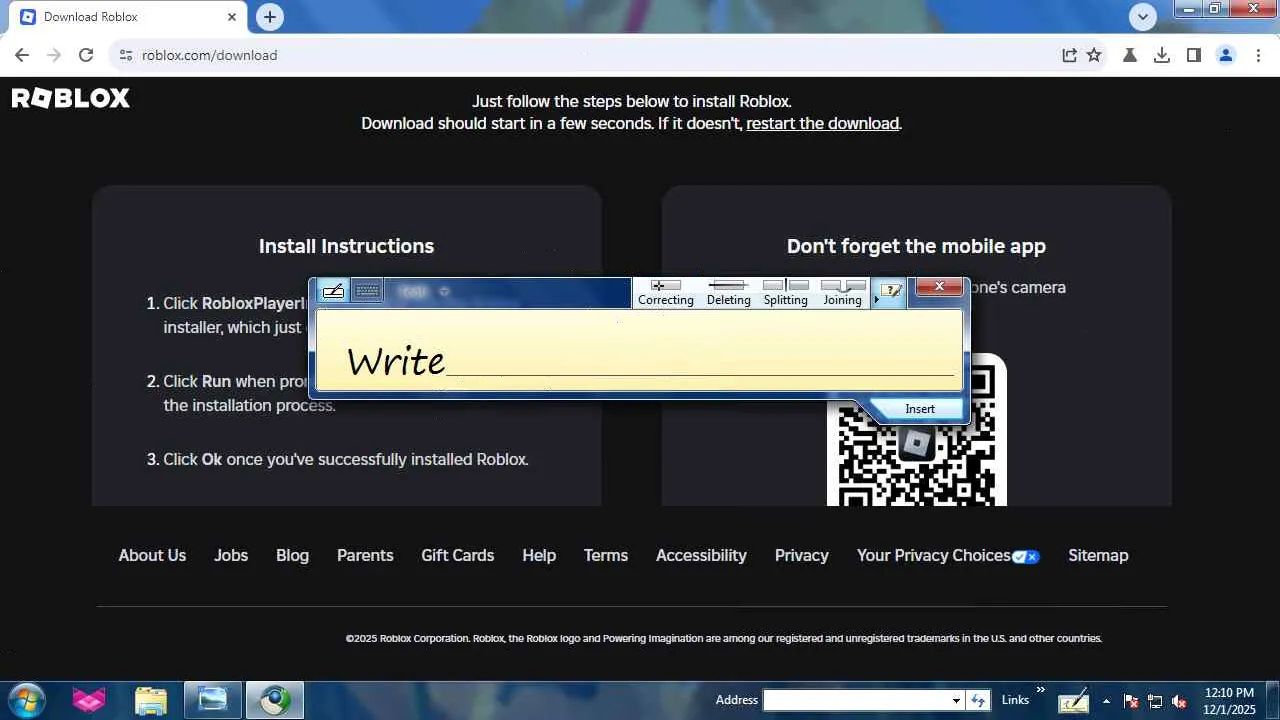Show the Joining gesture demo
Image resolution: width=1280 pixels, height=720 pixels.
(x=842, y=293)
